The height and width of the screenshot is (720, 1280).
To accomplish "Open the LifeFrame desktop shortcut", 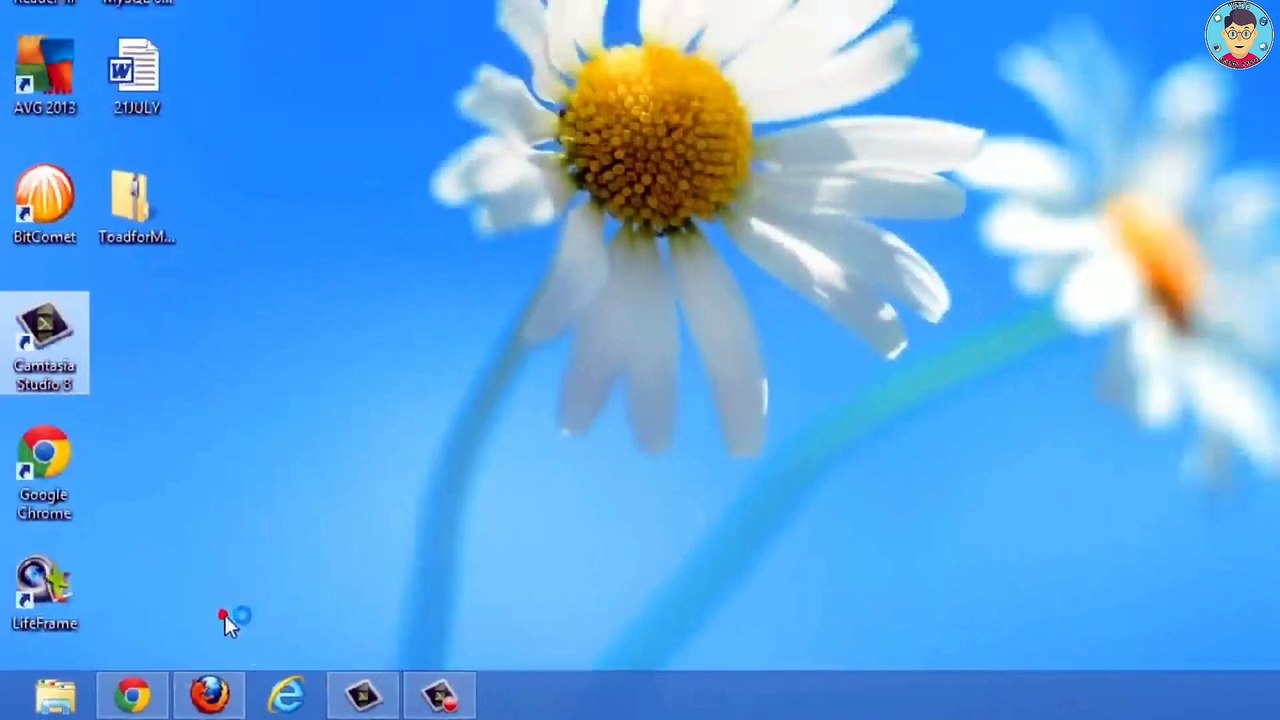I will coord(44,594).
